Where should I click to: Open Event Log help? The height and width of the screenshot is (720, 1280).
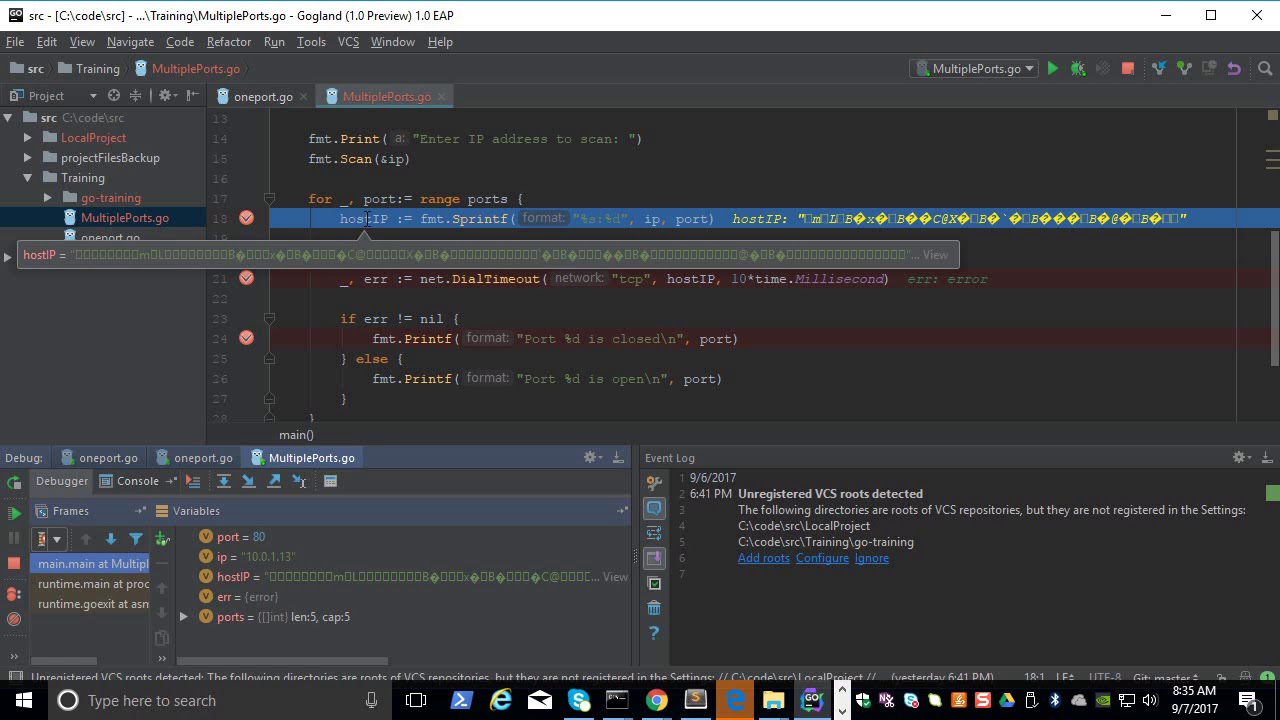pyautogui.click(x=654, y=633)
